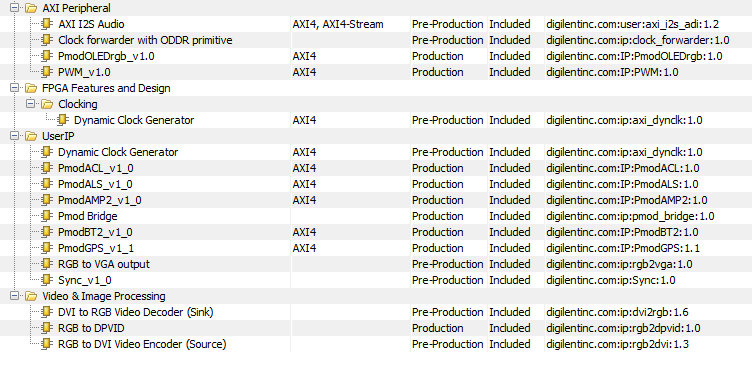Screen dimensions: 752x370
Task: Click the RGB to DPVID IP icon
Action: [47, 328]
